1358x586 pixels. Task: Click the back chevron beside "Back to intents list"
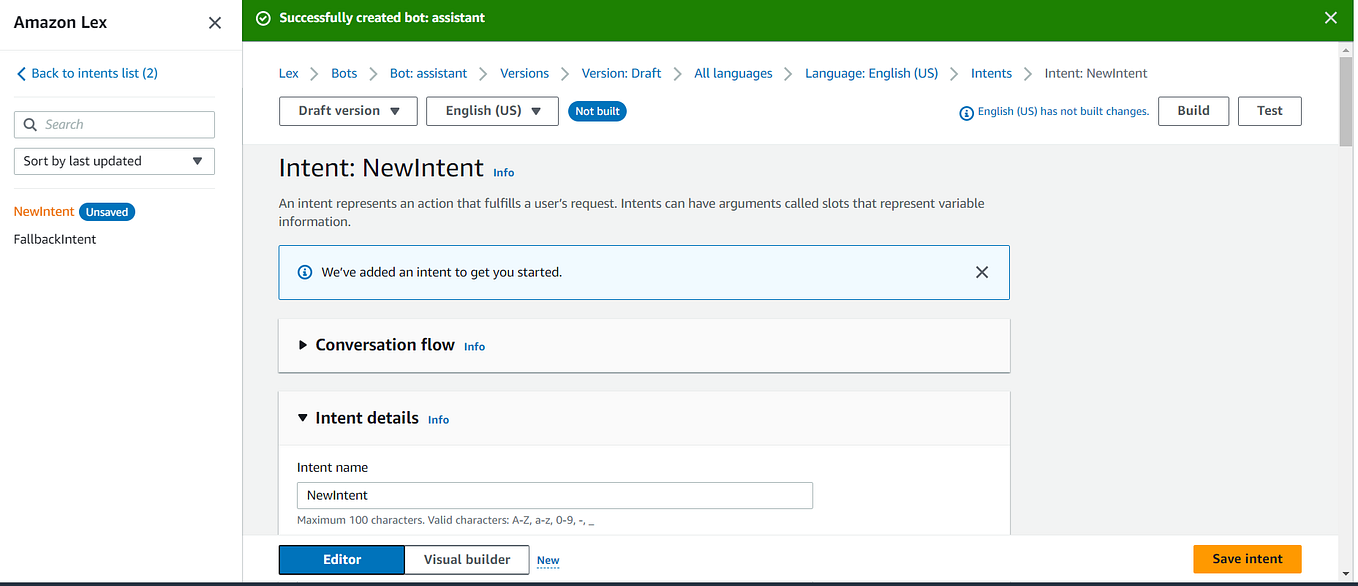pos(21,72)
